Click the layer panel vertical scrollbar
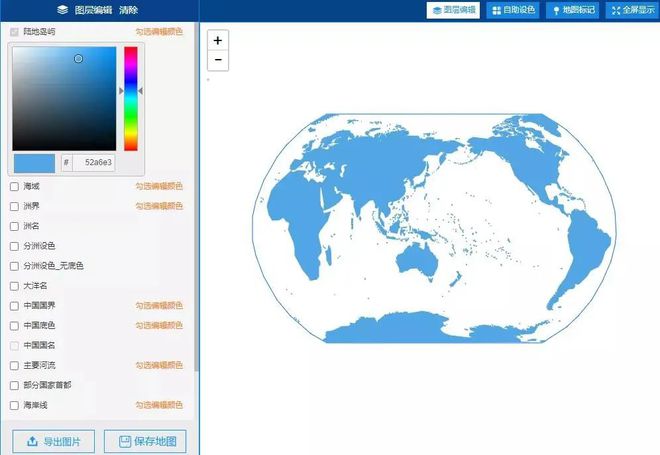This screenshot has width=660, height=455. (x=196, y=198)
